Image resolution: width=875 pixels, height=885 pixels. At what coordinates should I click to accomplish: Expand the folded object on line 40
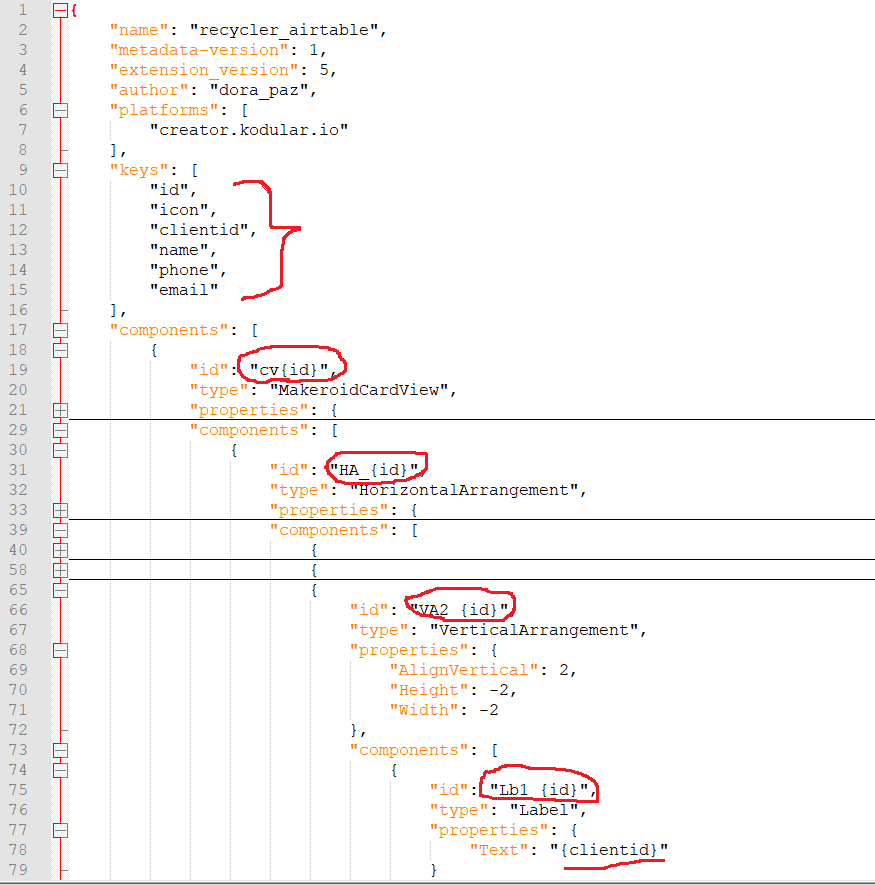(60, 550)
